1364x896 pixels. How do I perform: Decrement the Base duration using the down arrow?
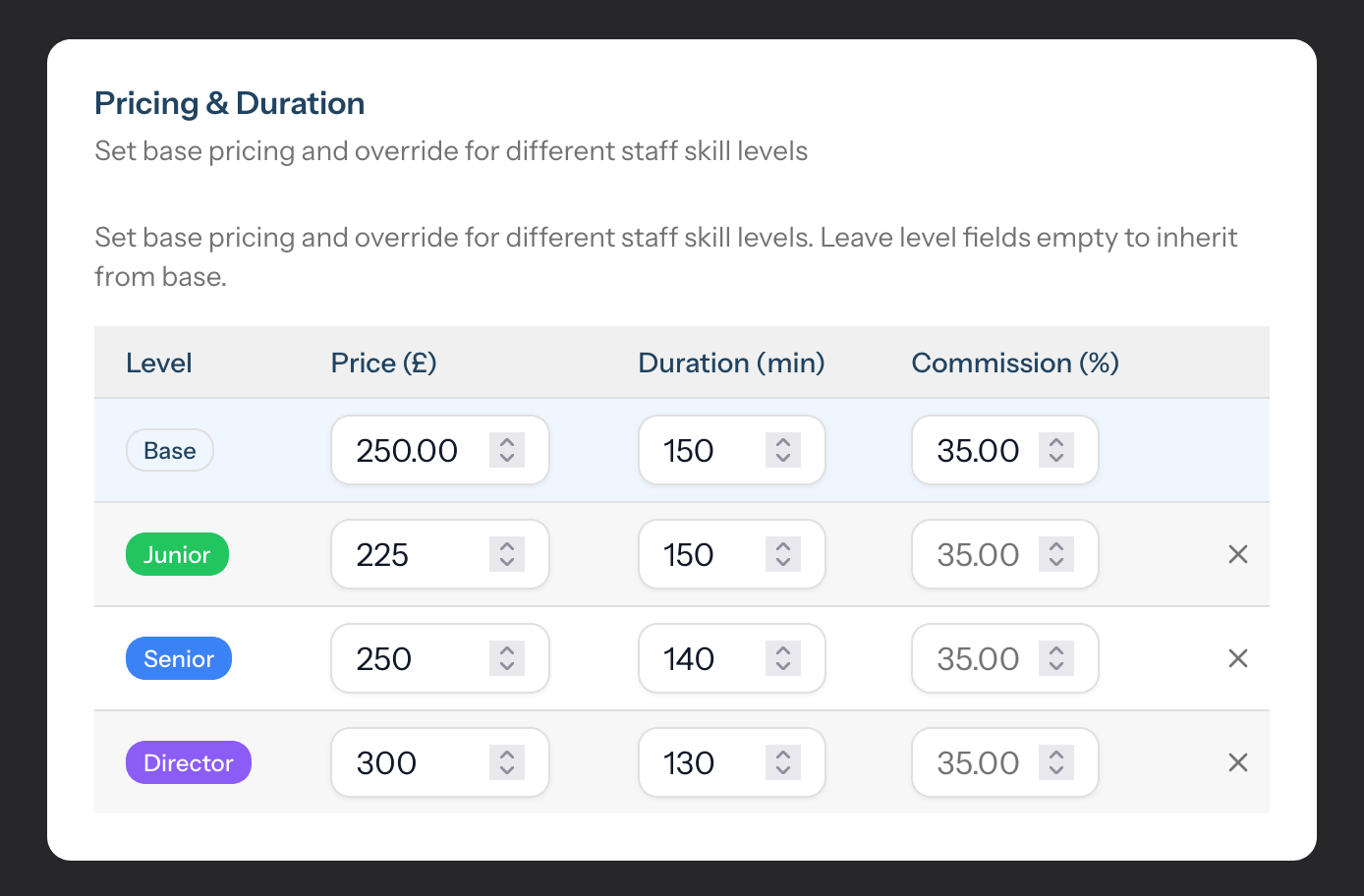click(x=783, y=458)
